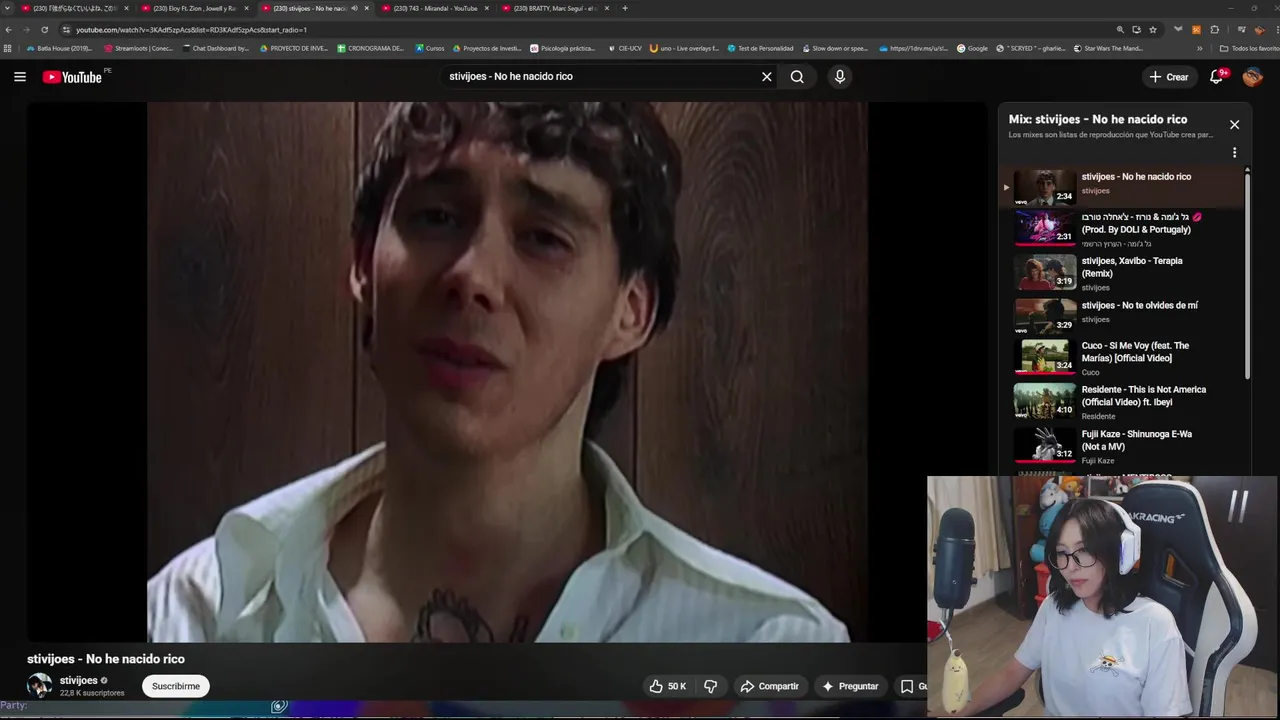
Task: Open Star Wars The Mand... bookmark
Action: 1108,48
